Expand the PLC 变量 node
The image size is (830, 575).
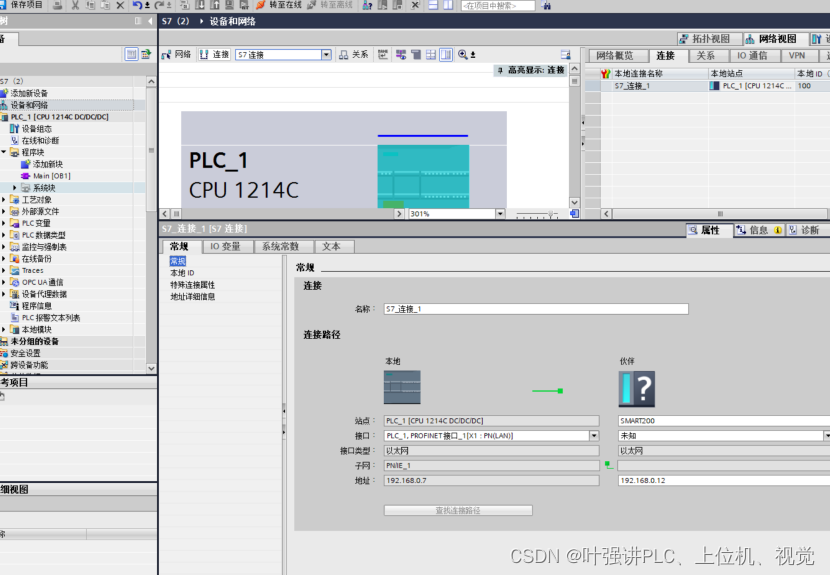click(4, 223)
